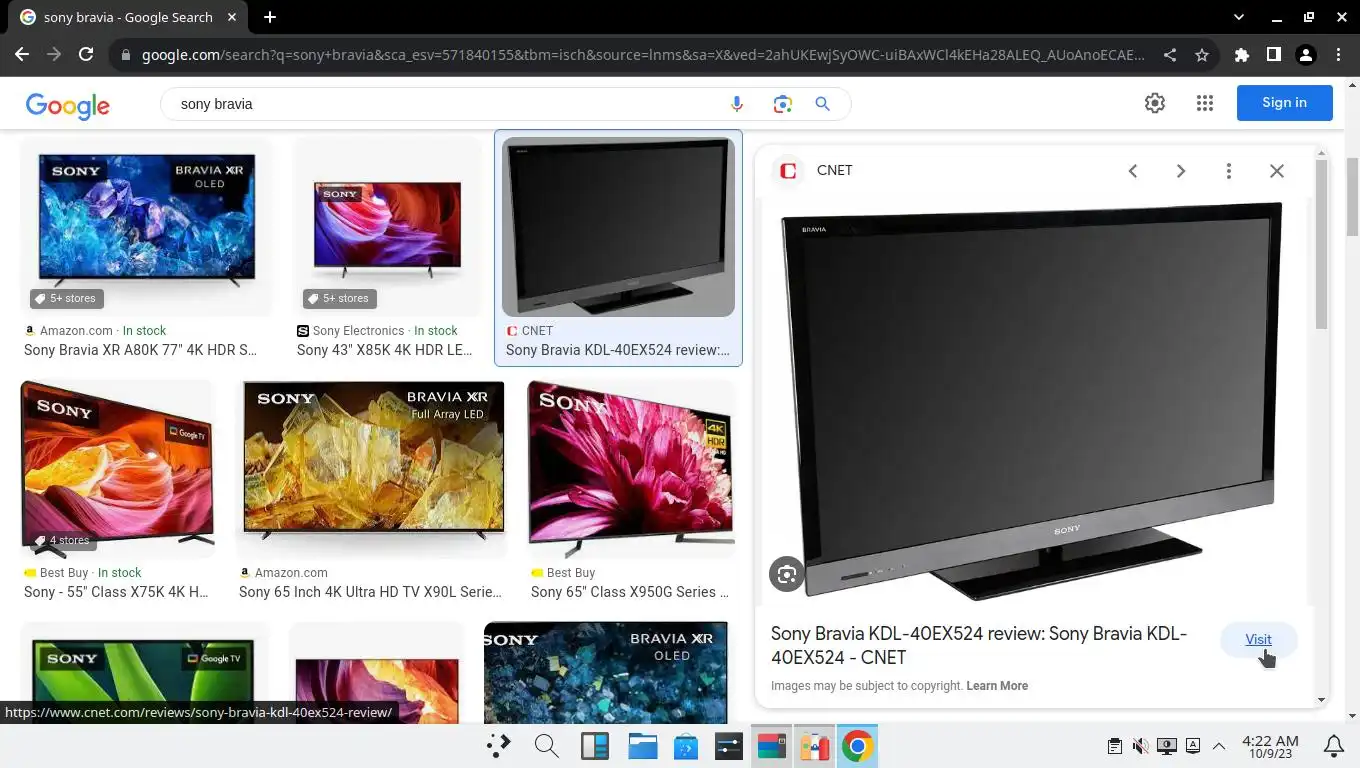Visit the CNET review page
Screen dimensions: 1360x768
tap(1258, 640)
